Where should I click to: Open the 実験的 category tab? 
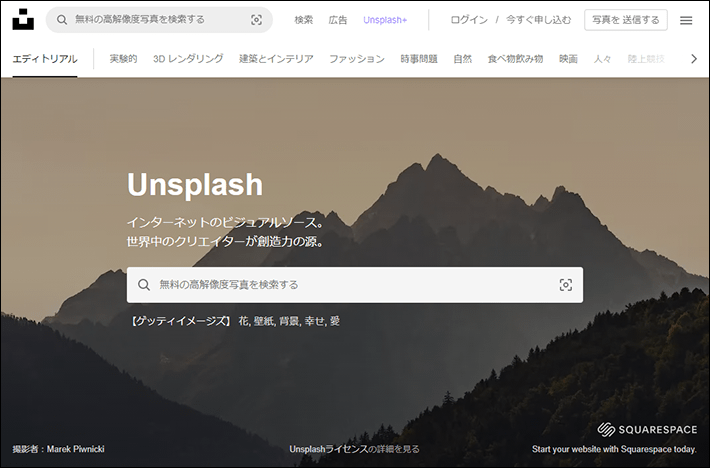123,59
